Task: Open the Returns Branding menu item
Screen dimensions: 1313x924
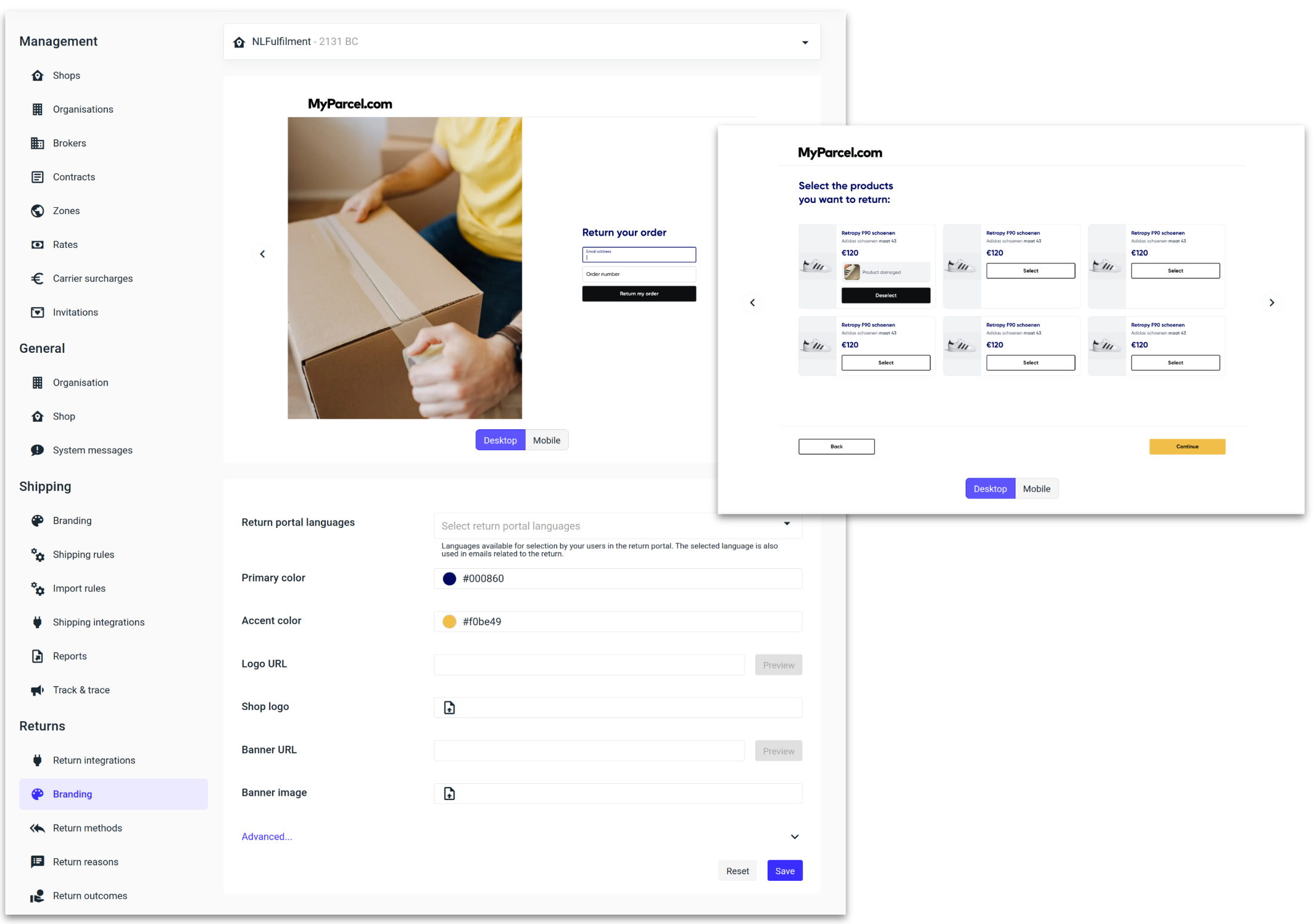Action: 114,794
